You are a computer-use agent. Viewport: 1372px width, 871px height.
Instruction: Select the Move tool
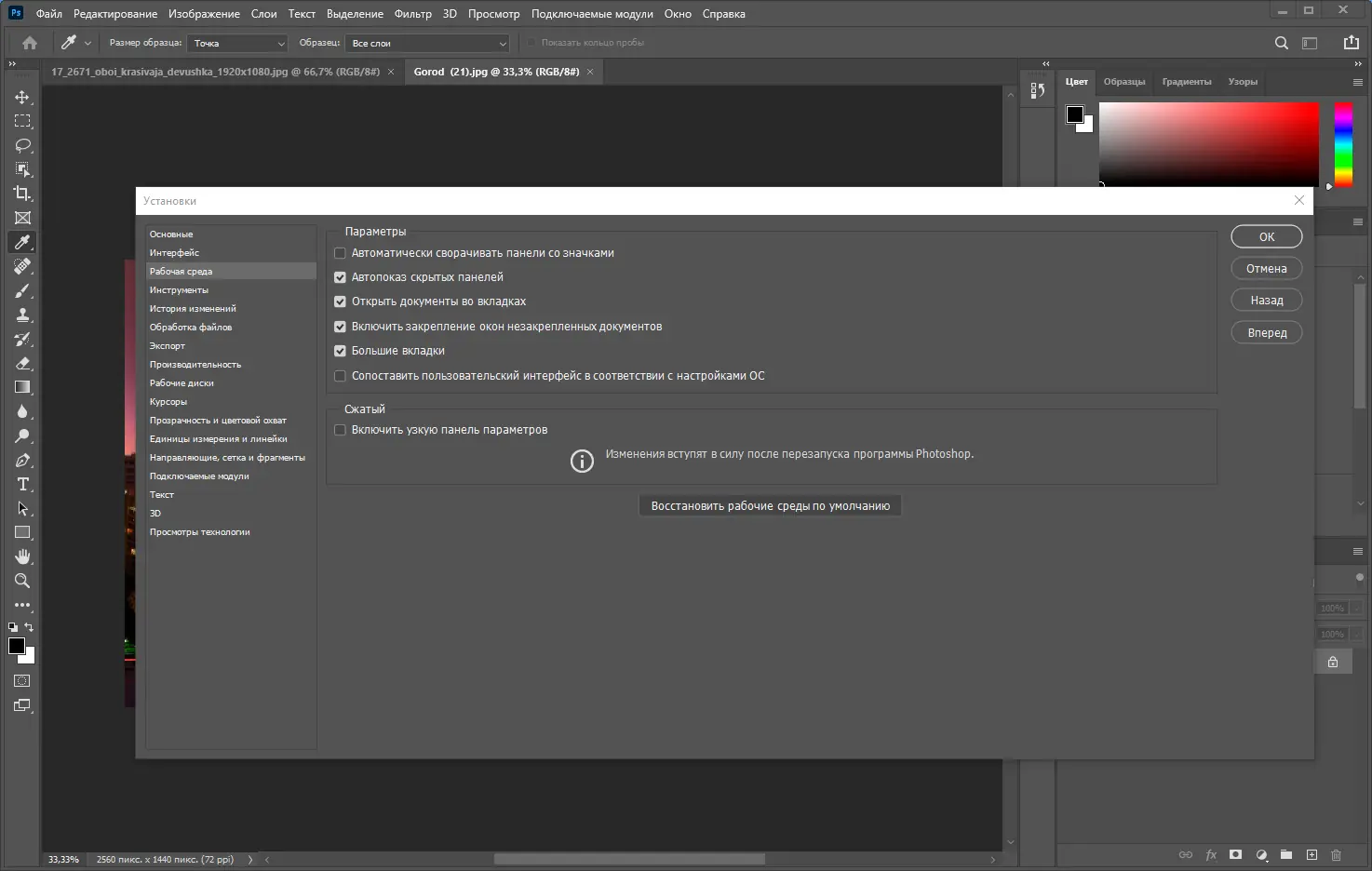click(x=22, y=98)
